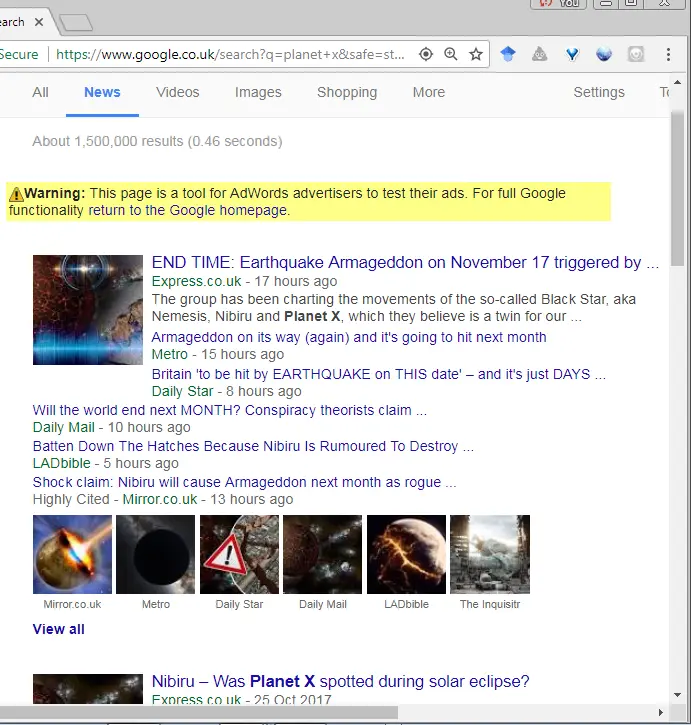Select the News tab
Image resolution: width=691 pixels, height=725 pixels.
(x=102, y=92)
